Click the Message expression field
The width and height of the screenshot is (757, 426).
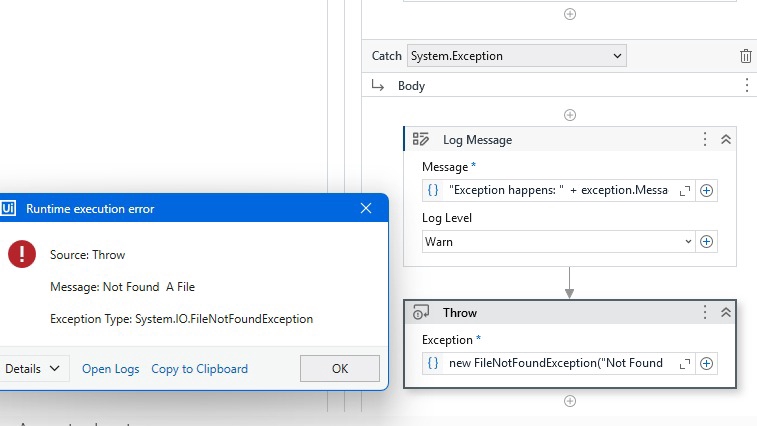pos(558,190)
